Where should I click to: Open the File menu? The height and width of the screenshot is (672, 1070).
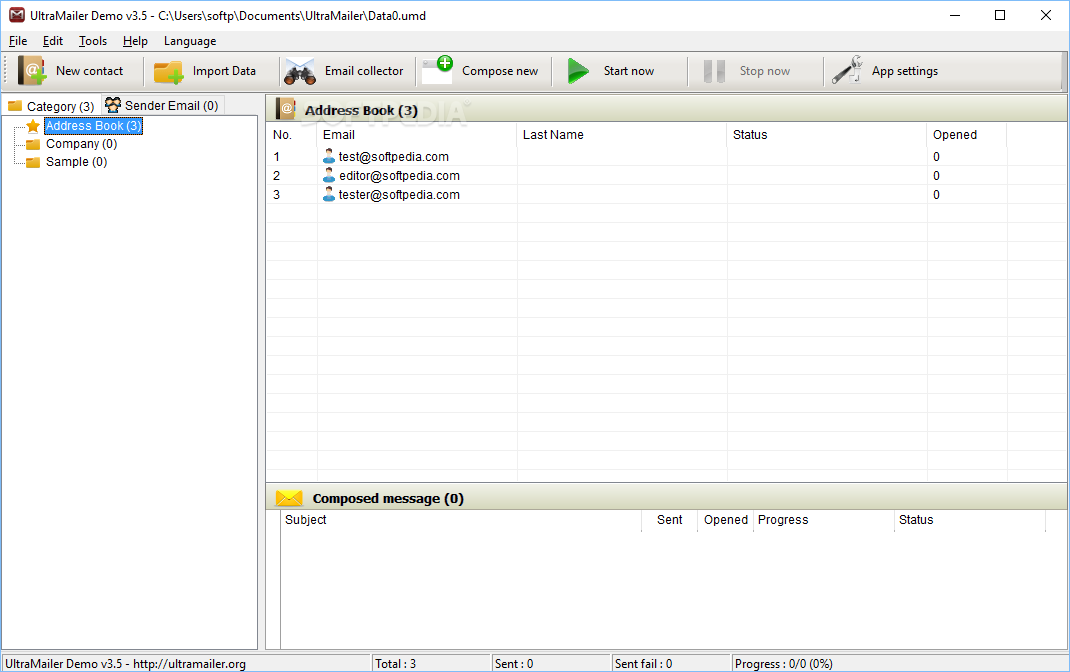18,41
